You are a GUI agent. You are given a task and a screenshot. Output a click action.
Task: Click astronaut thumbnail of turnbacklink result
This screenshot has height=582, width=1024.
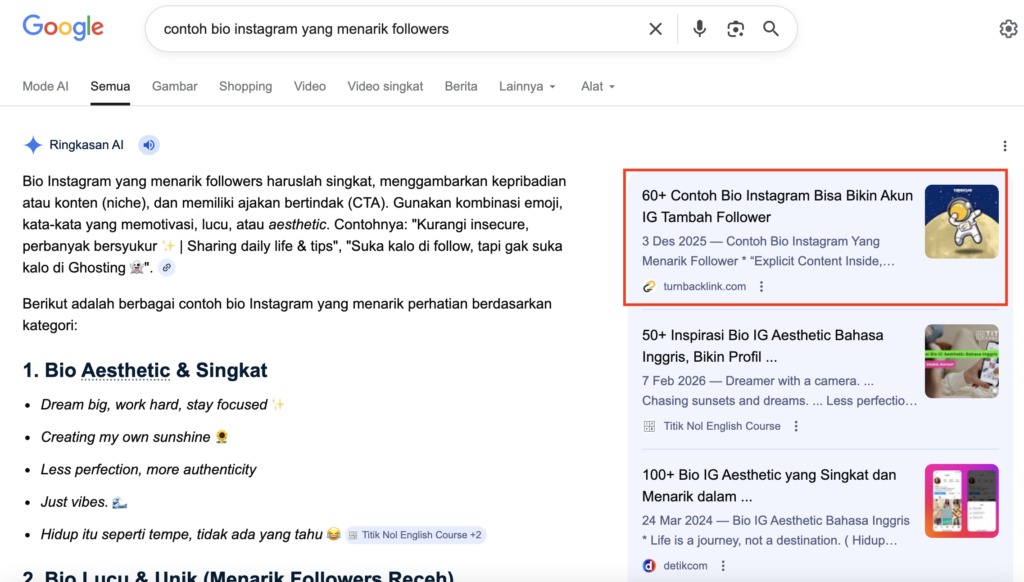coord(961,221)
